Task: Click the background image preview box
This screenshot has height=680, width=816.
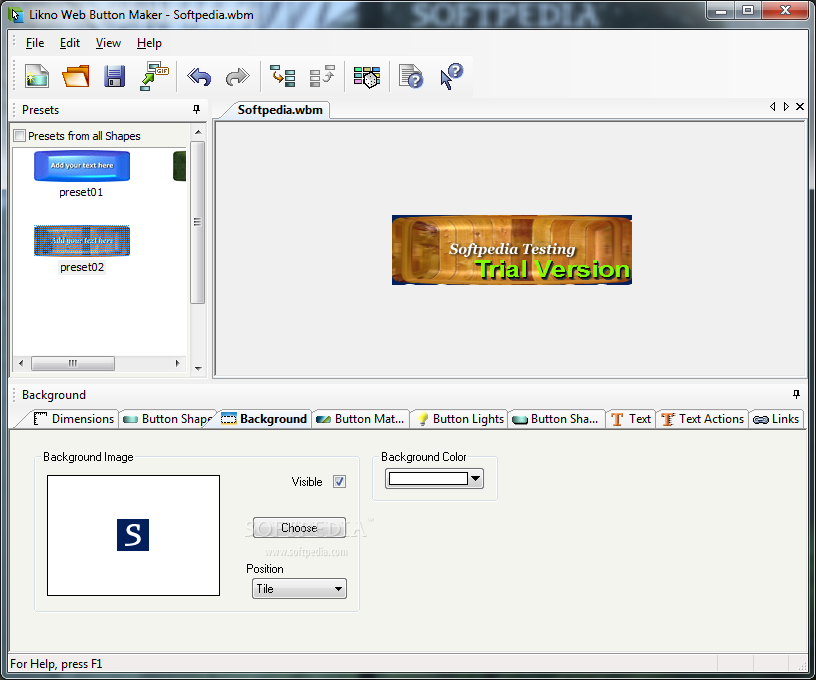Action: click(133, 535)
